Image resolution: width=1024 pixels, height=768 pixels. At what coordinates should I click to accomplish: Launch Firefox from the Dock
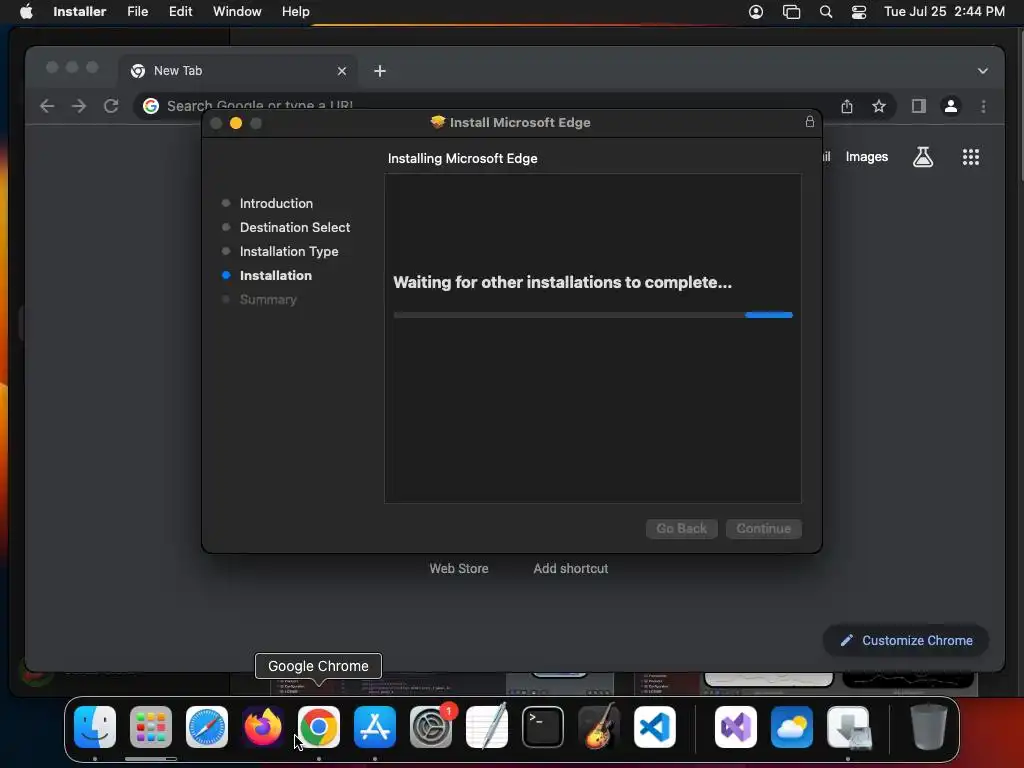point(263,727)
